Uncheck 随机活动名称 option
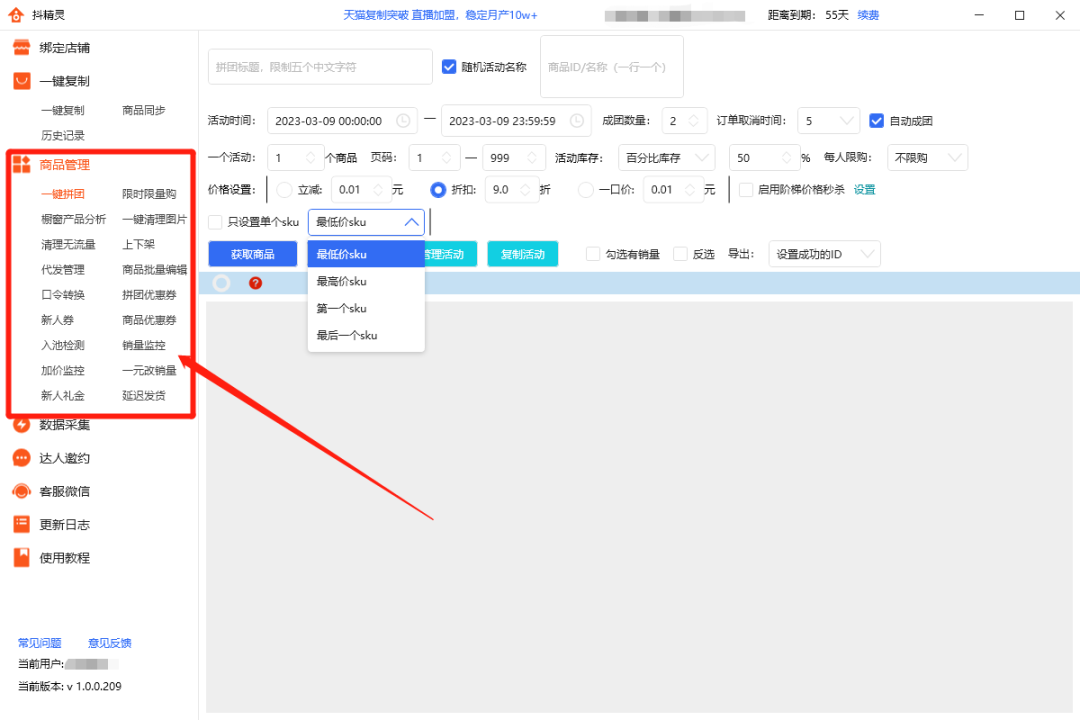This screenshot has width=1080, height=720. click(449, 67)
